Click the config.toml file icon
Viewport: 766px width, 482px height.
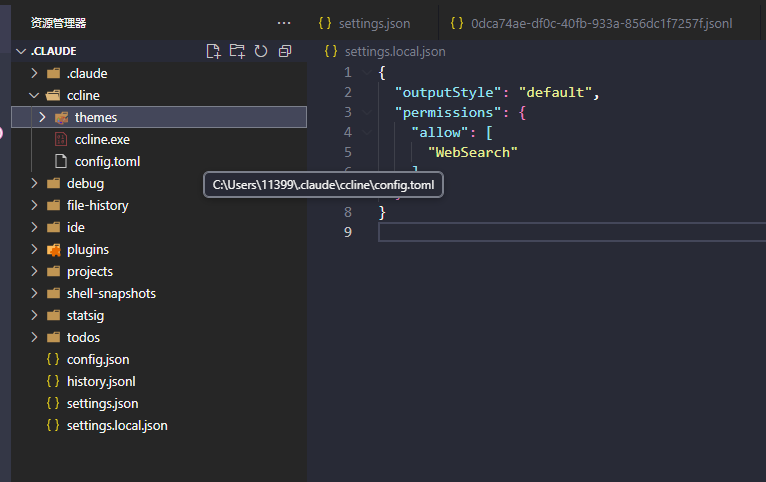click(61, 162)
